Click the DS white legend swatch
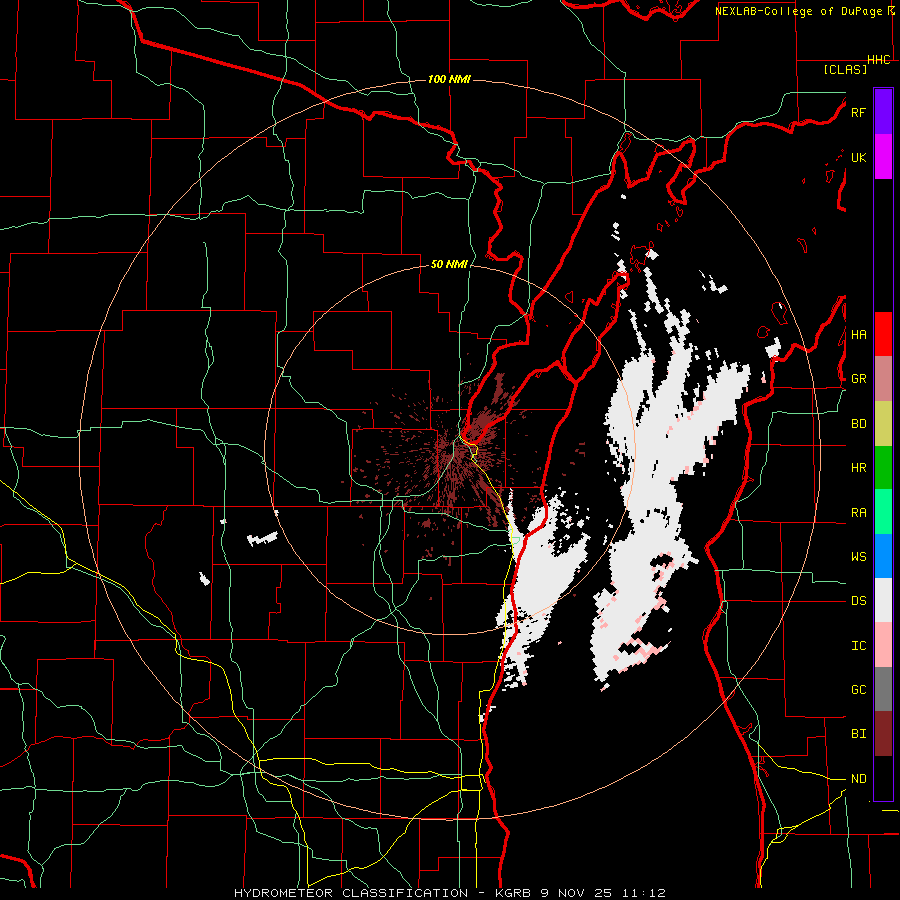This screenshot has height=900, width=900. pyautogui.click(x=883, y=600)
